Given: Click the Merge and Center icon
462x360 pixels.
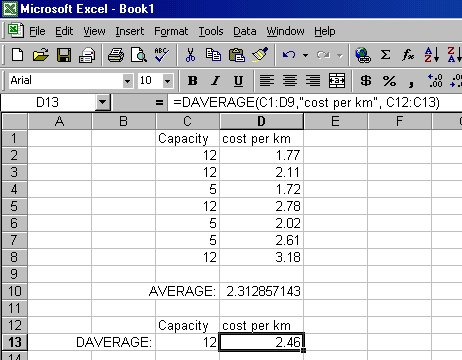Looking at the screenshot, I should click(337, 80).
